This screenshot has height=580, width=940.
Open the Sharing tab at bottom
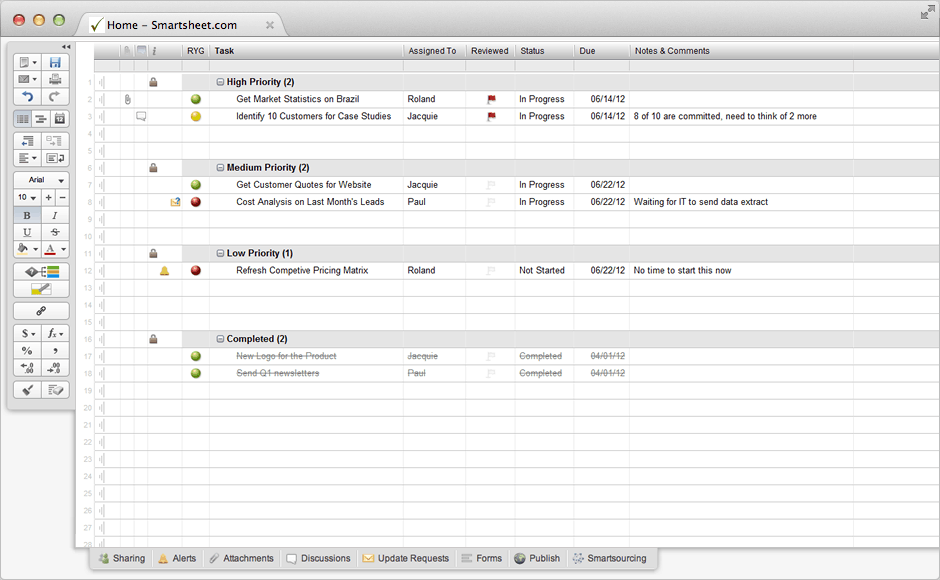121,558
